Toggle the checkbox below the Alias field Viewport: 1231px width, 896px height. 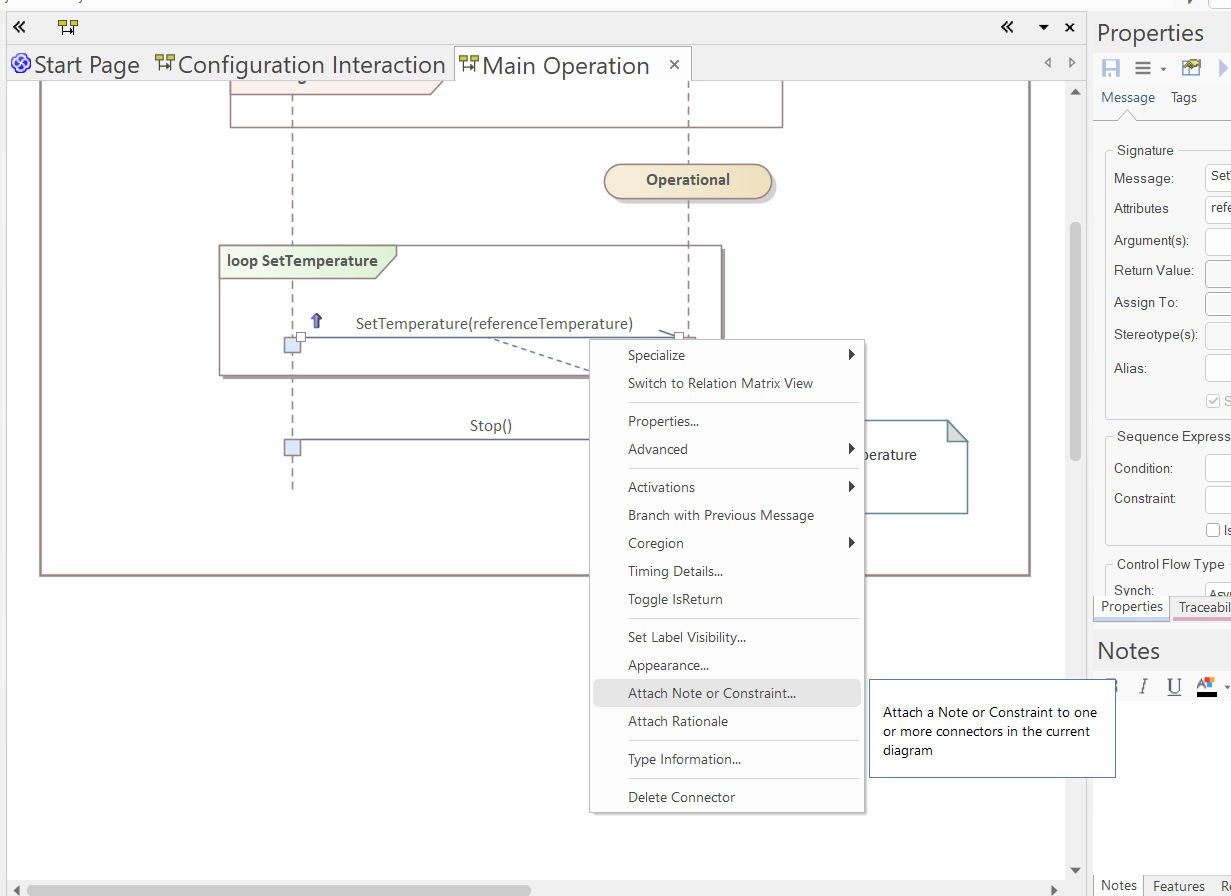point(1213,400)
